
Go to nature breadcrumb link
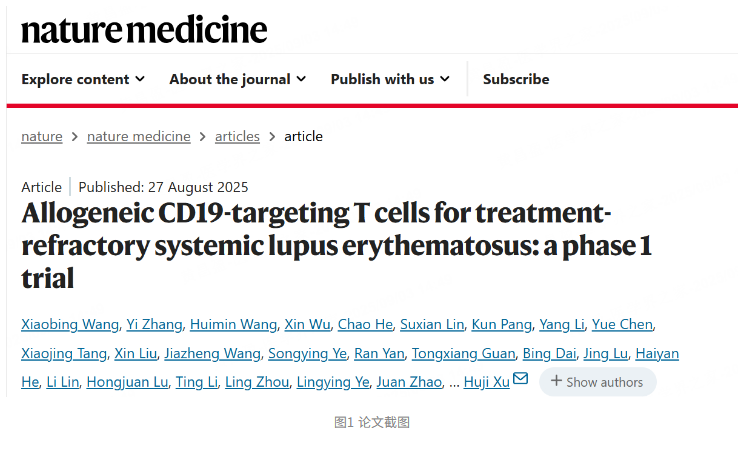pos(42,137)
